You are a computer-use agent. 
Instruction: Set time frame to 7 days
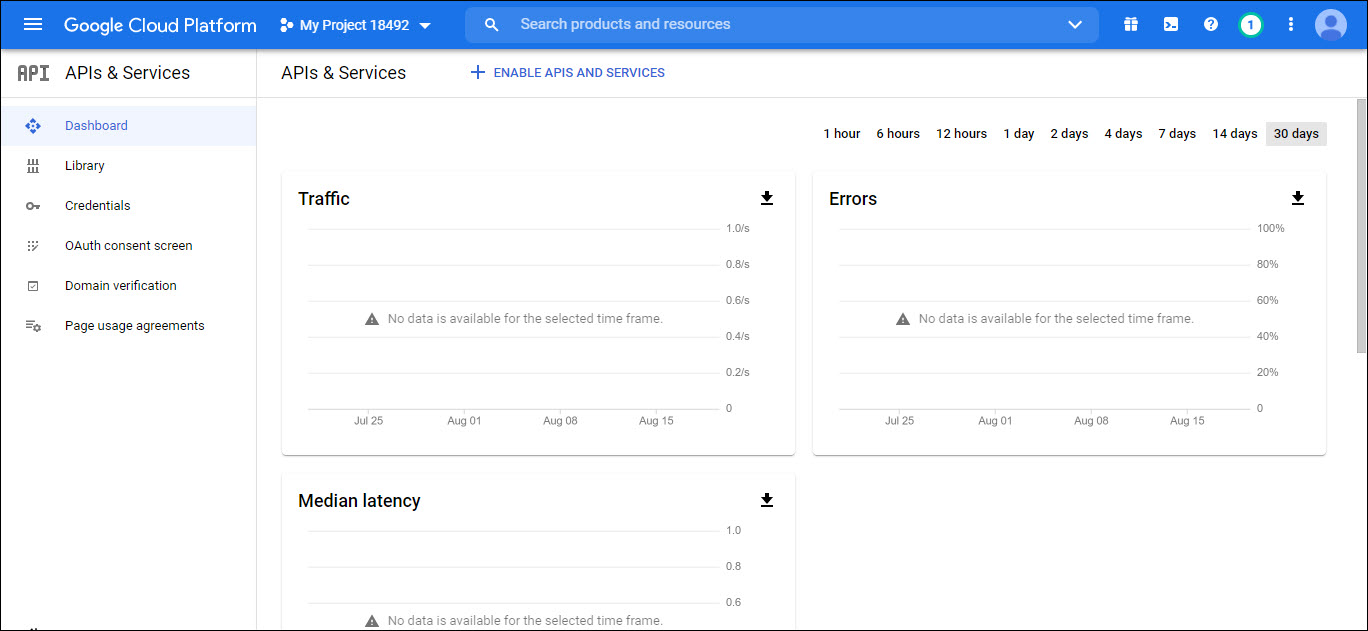coord(1177,134)
